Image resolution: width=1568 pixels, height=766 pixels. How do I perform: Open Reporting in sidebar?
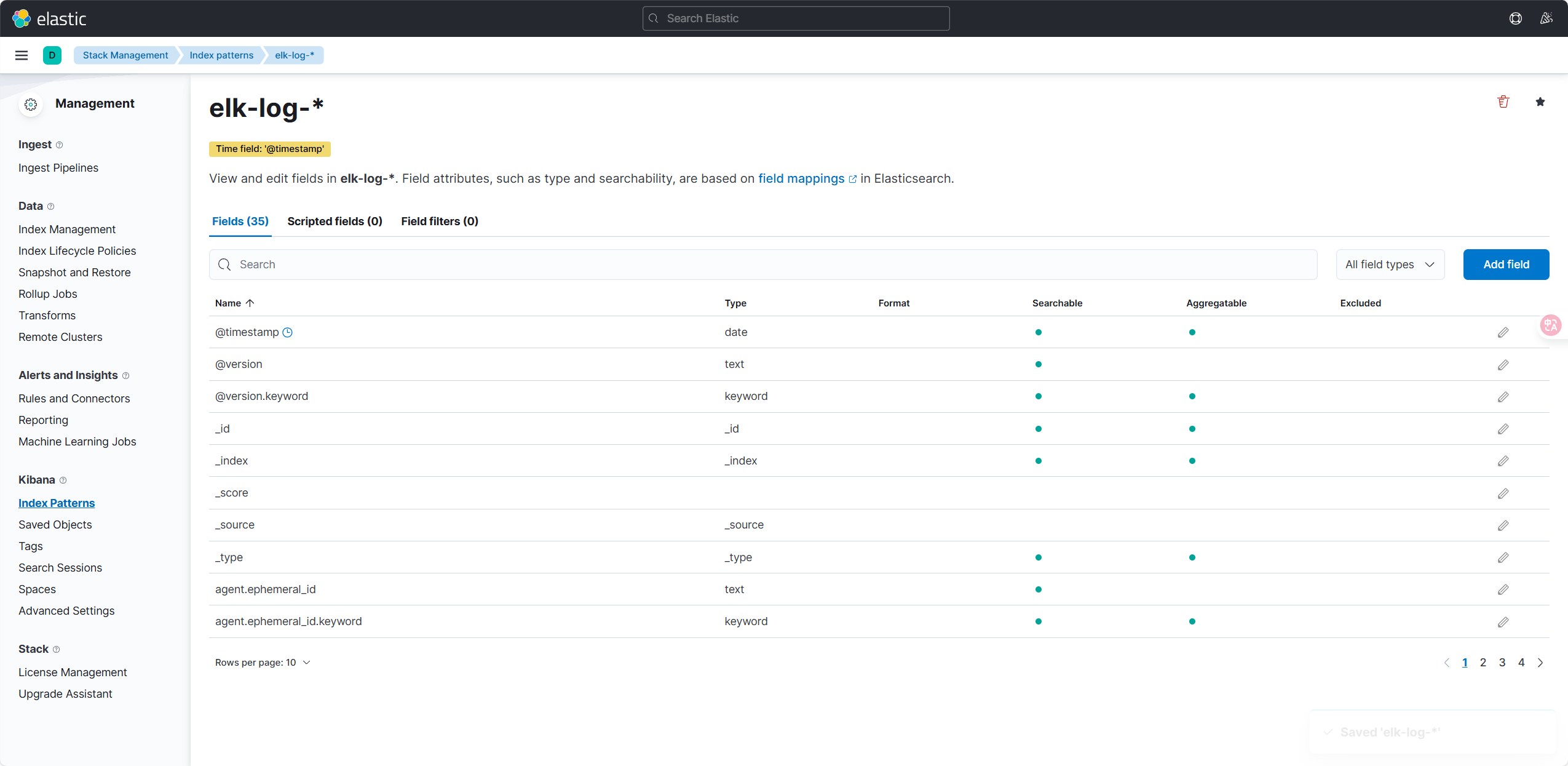pos(43,420)
